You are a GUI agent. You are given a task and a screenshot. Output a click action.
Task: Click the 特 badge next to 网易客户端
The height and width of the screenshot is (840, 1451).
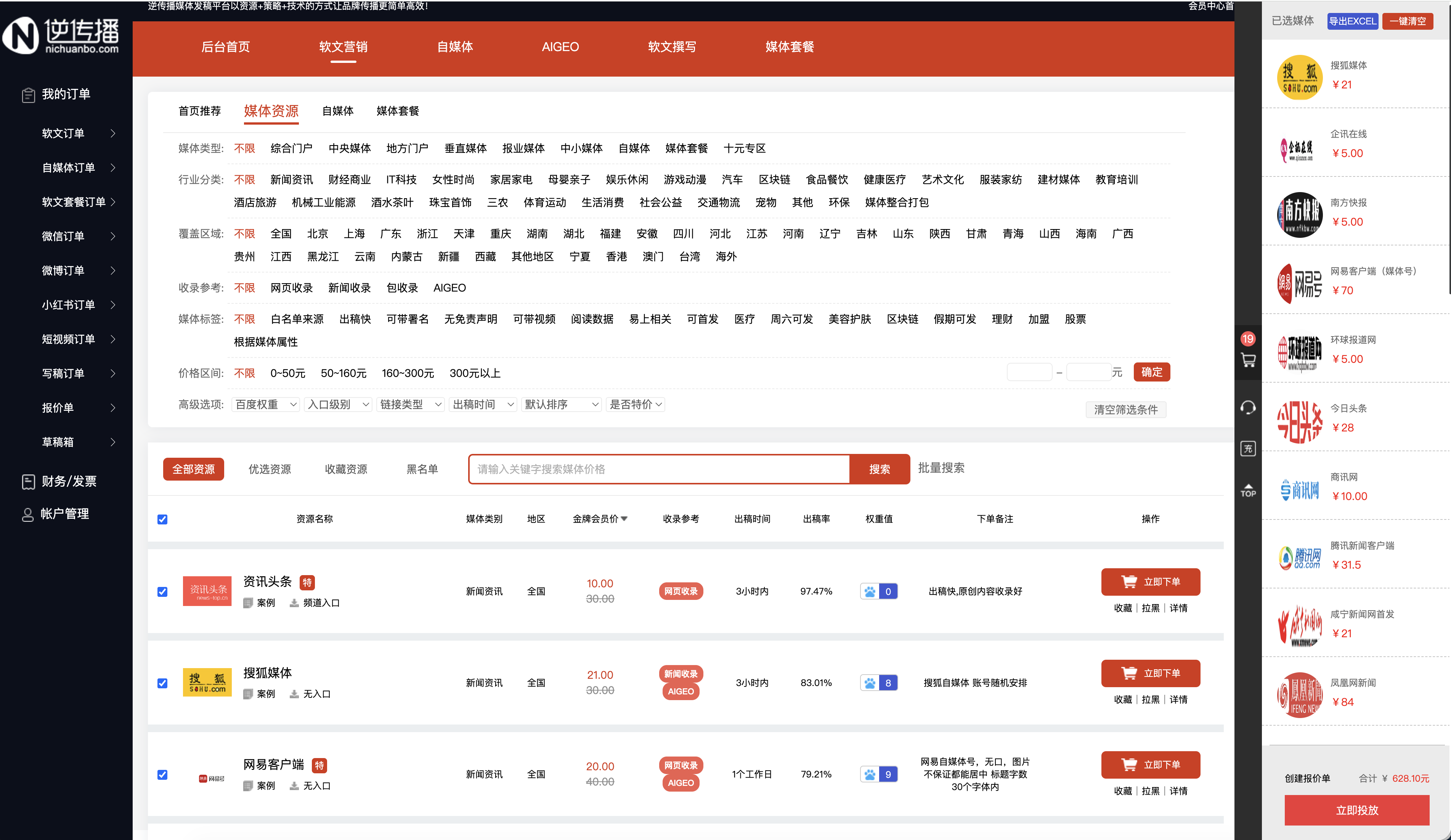coord(319,765)
